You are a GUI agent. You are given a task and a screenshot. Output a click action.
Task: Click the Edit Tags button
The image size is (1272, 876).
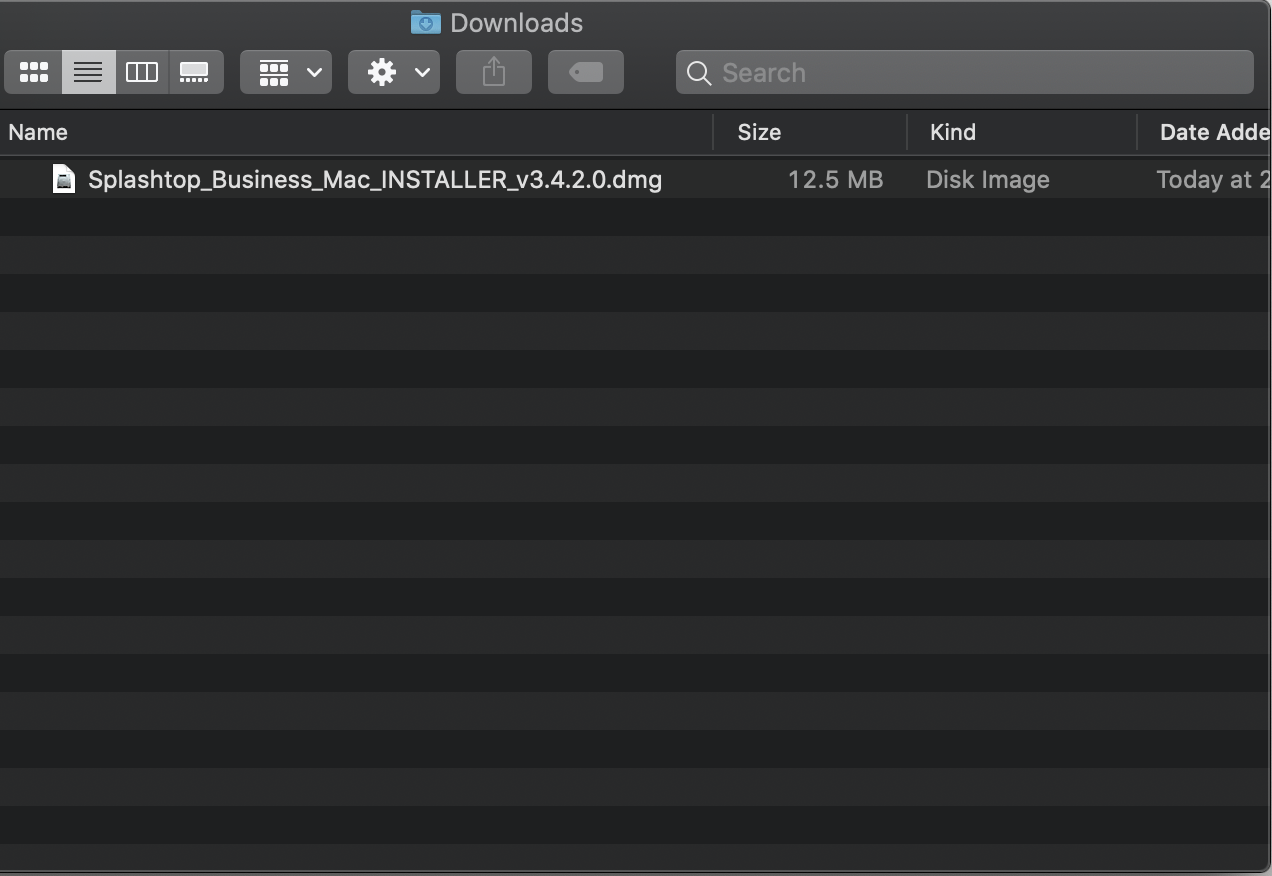pos(586,72)
